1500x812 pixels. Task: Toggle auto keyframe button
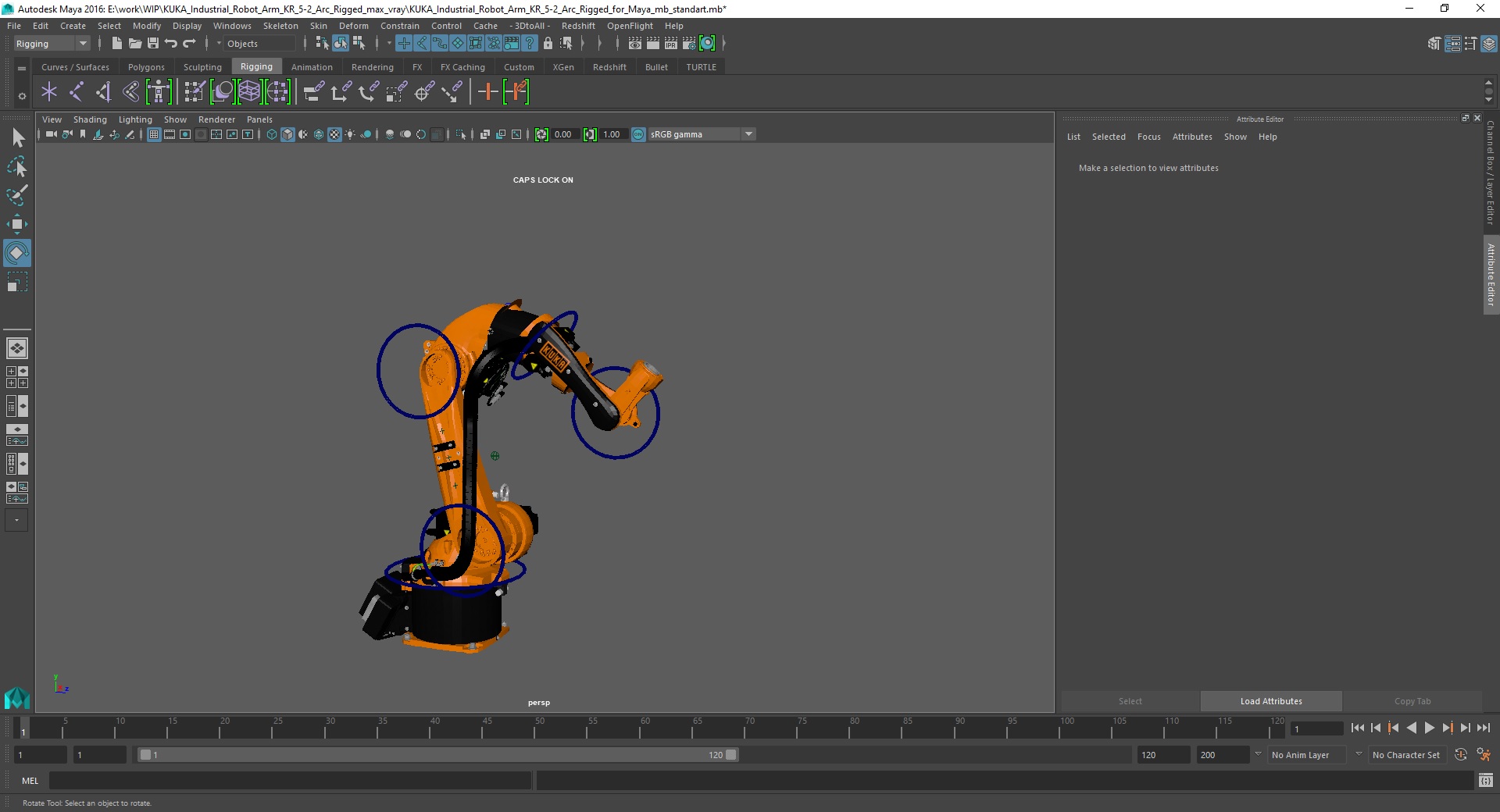pos(1461,755)
